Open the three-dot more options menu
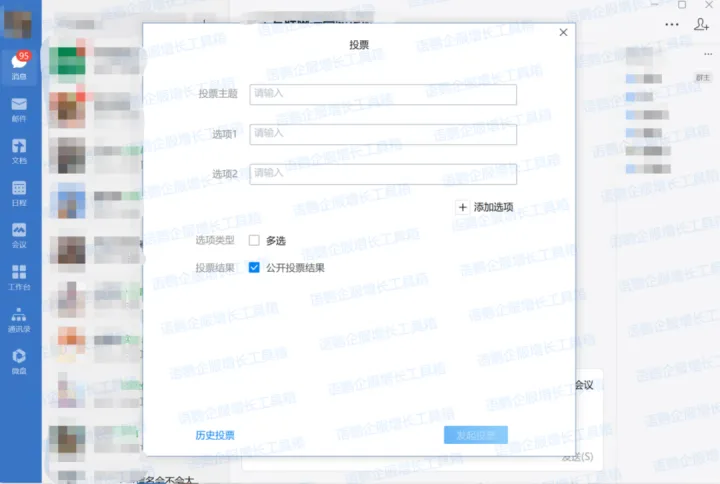Image resolution: width=720 pixels, height=484 pixels. [670, 24]
